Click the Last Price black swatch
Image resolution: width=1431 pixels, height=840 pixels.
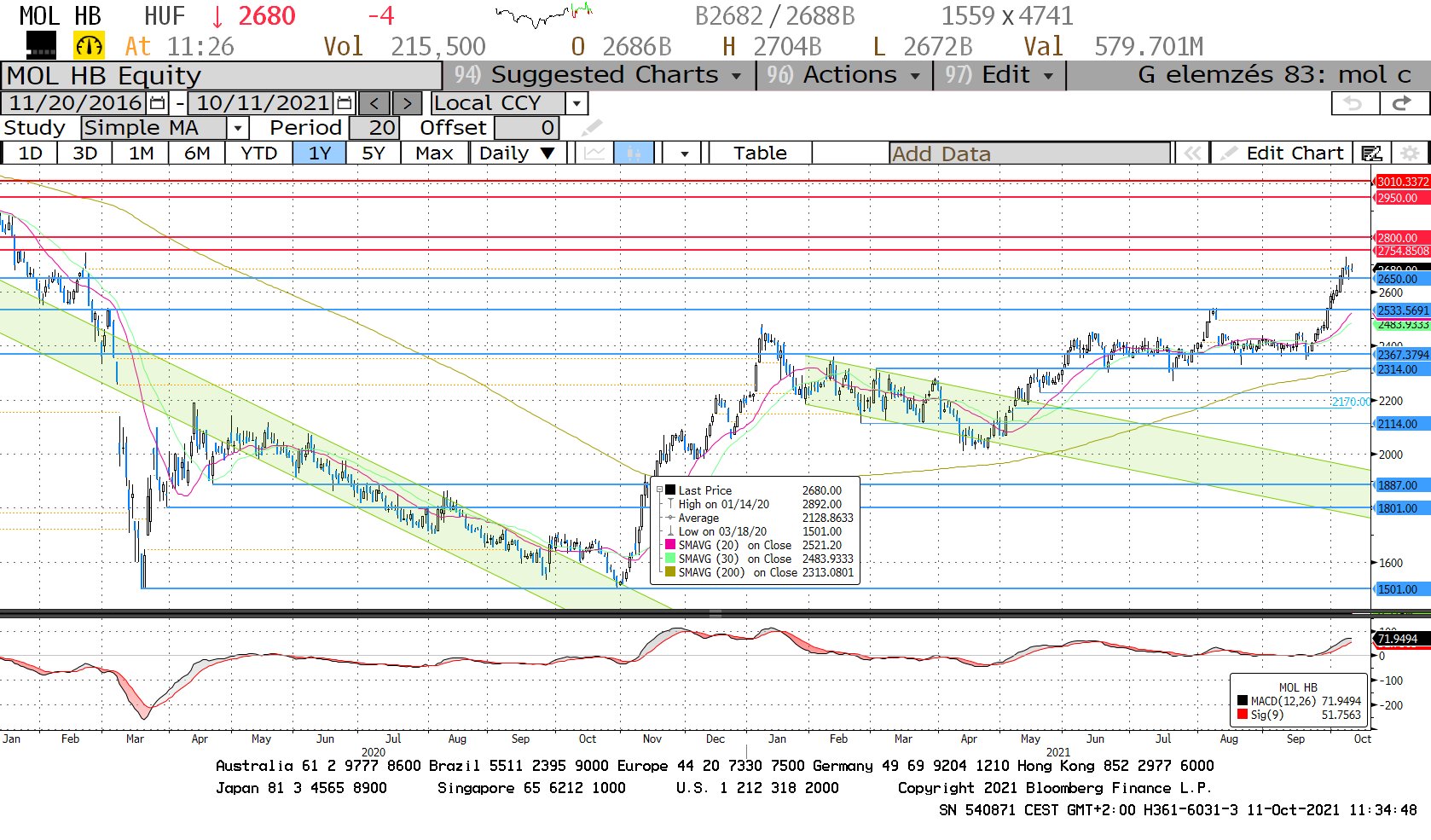tap(670, 490)
